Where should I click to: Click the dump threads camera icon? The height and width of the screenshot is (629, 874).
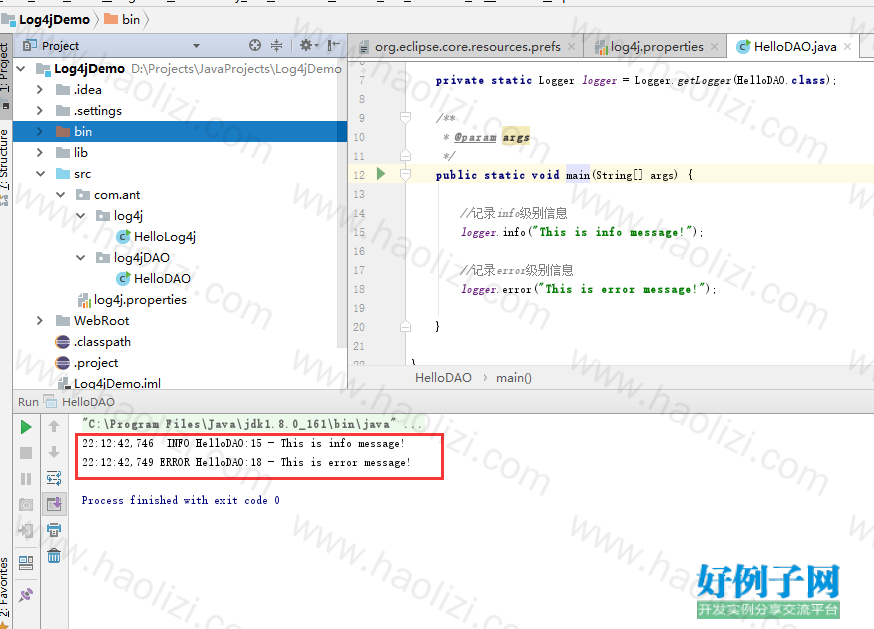[26, 505]
